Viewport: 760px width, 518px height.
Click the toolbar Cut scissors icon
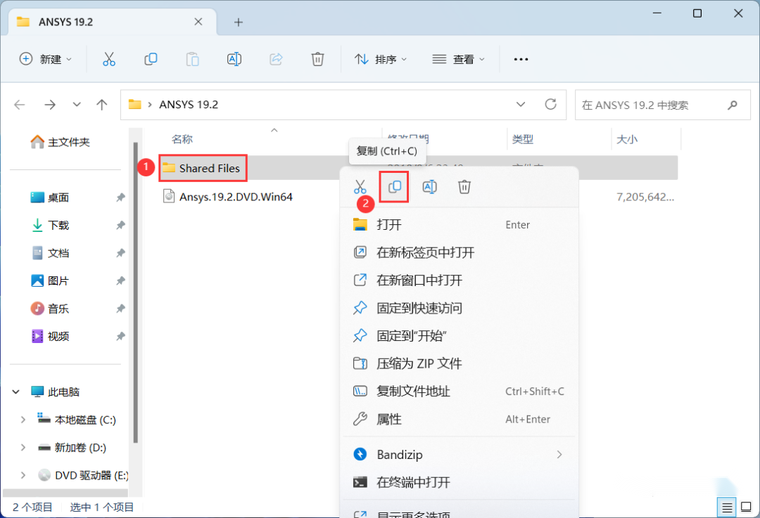coord(109,59)
